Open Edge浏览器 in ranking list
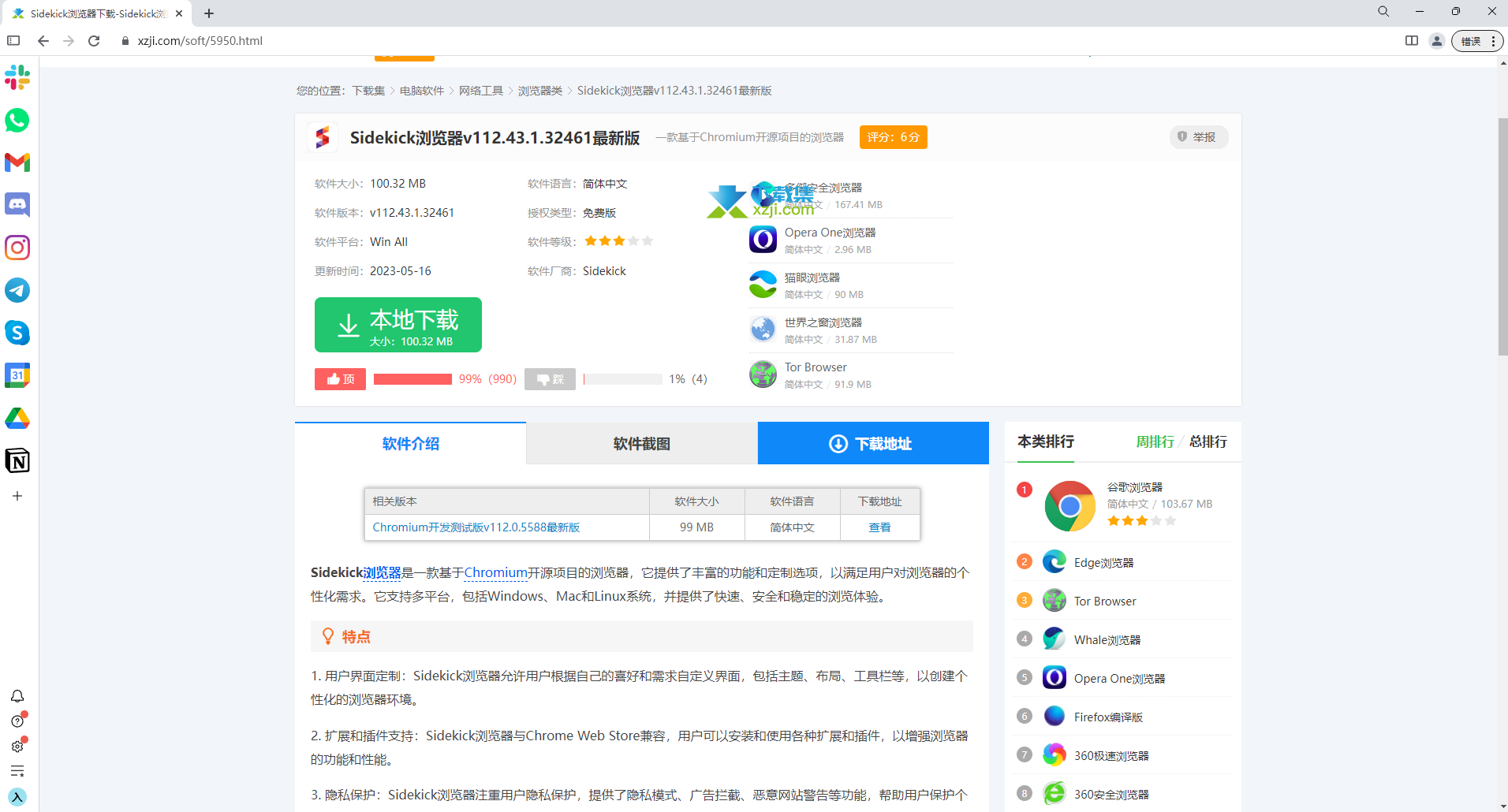Screen dimensions: 1508x812 [x=1103, y=563]
